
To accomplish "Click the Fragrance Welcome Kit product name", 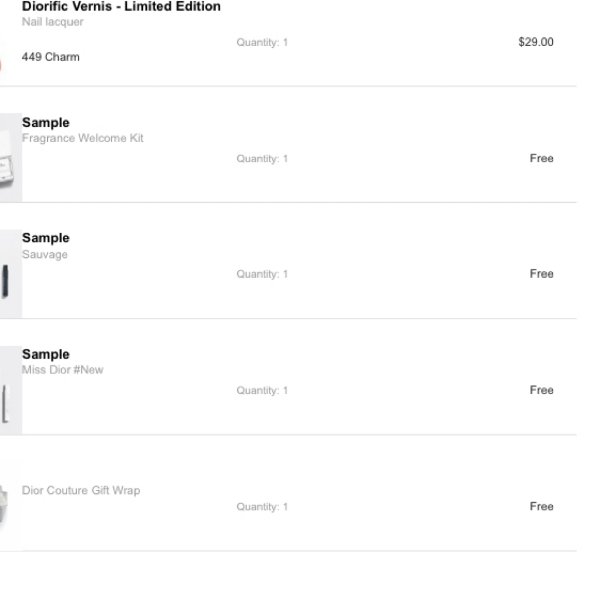I will click(83, 138).
